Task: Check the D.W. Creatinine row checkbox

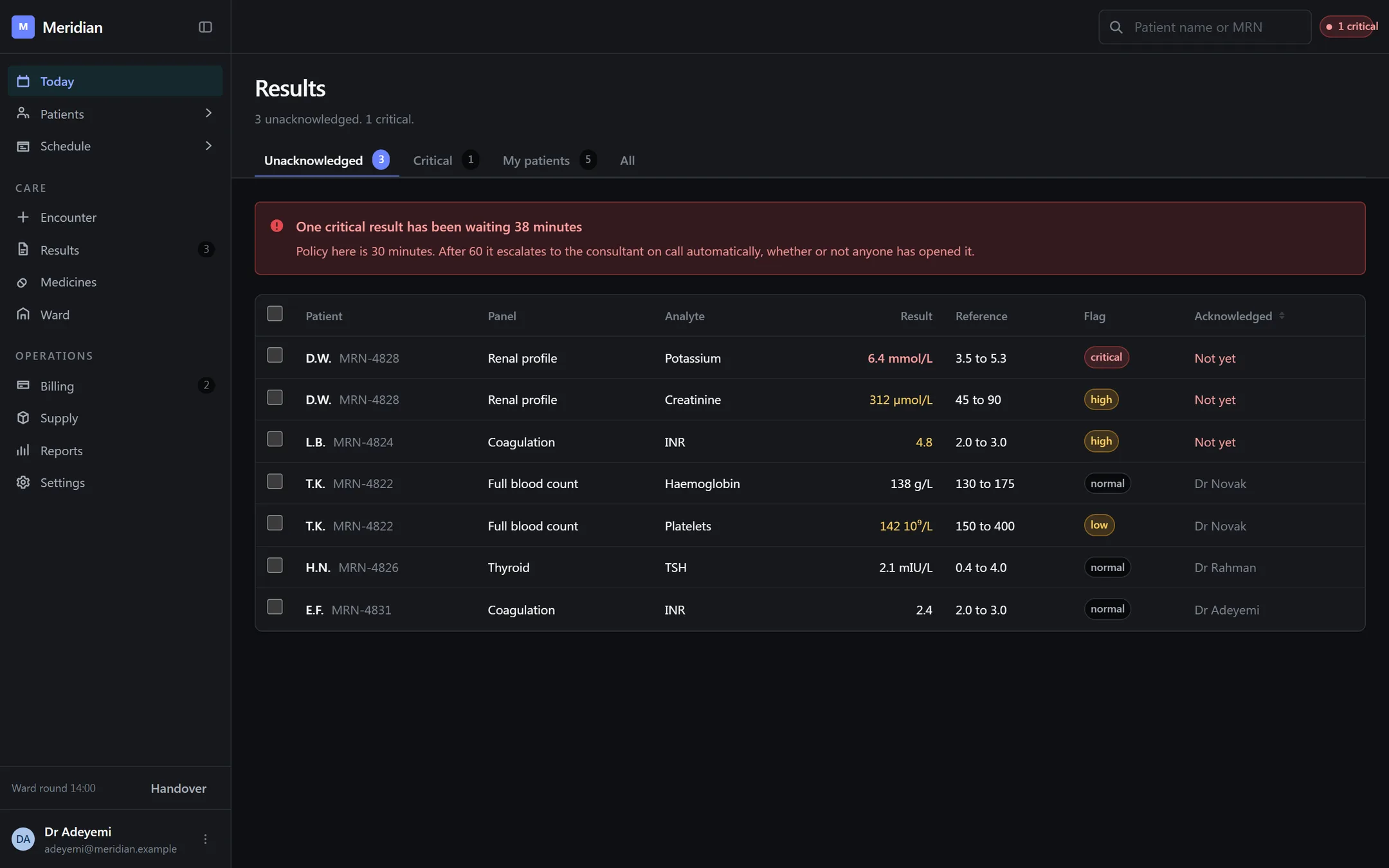Action: pyautogui.click(x=275, y=398)
